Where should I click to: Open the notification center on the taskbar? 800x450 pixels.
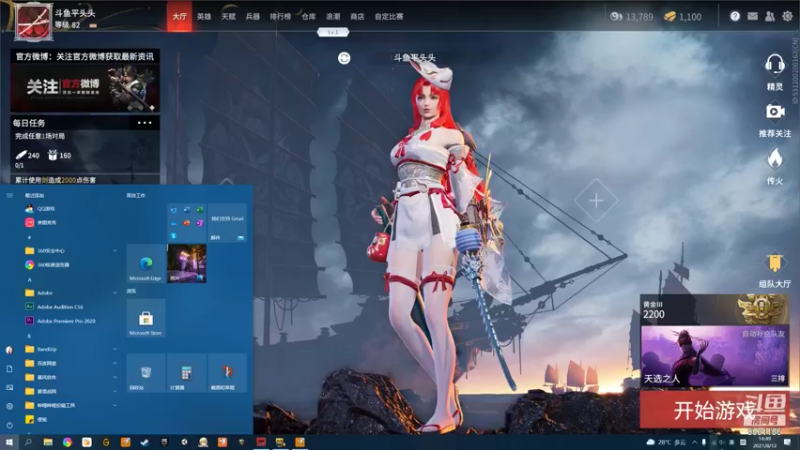788,442
